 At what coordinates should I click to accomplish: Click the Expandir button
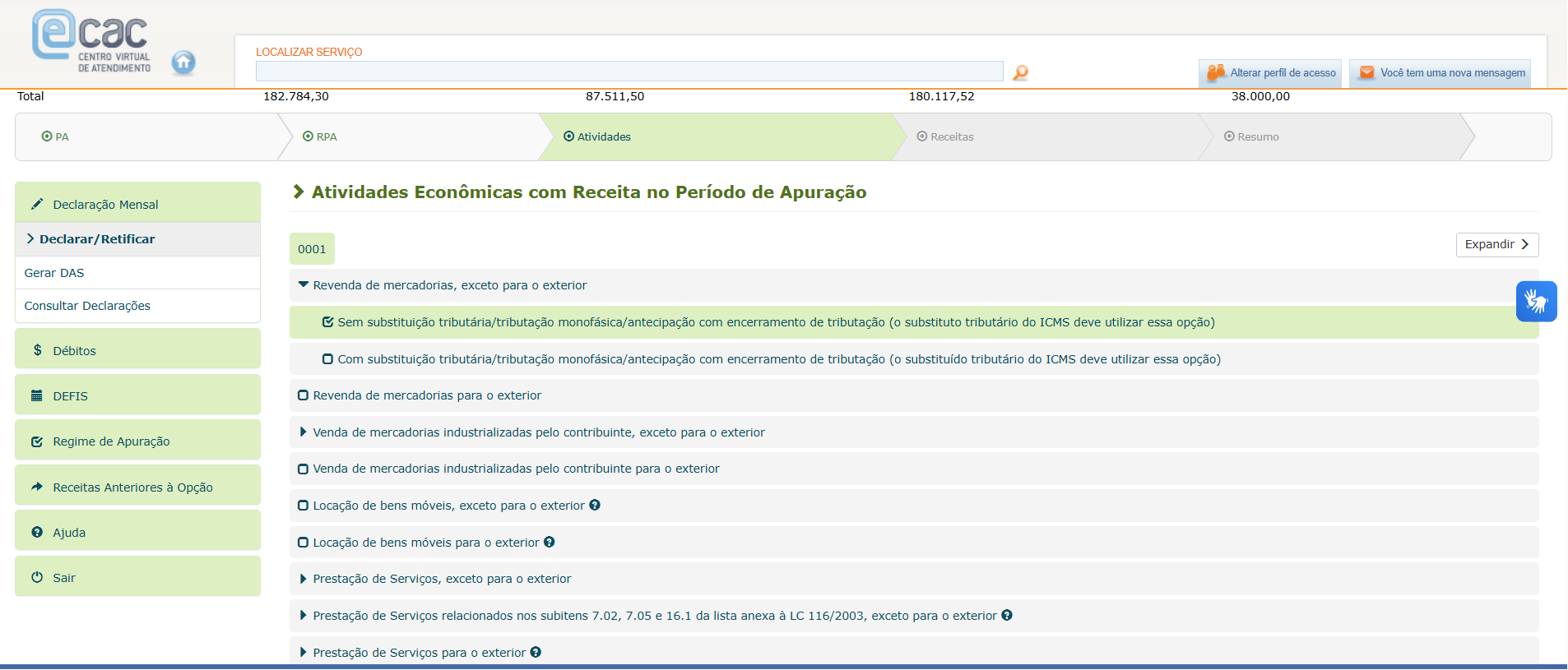1497,244
